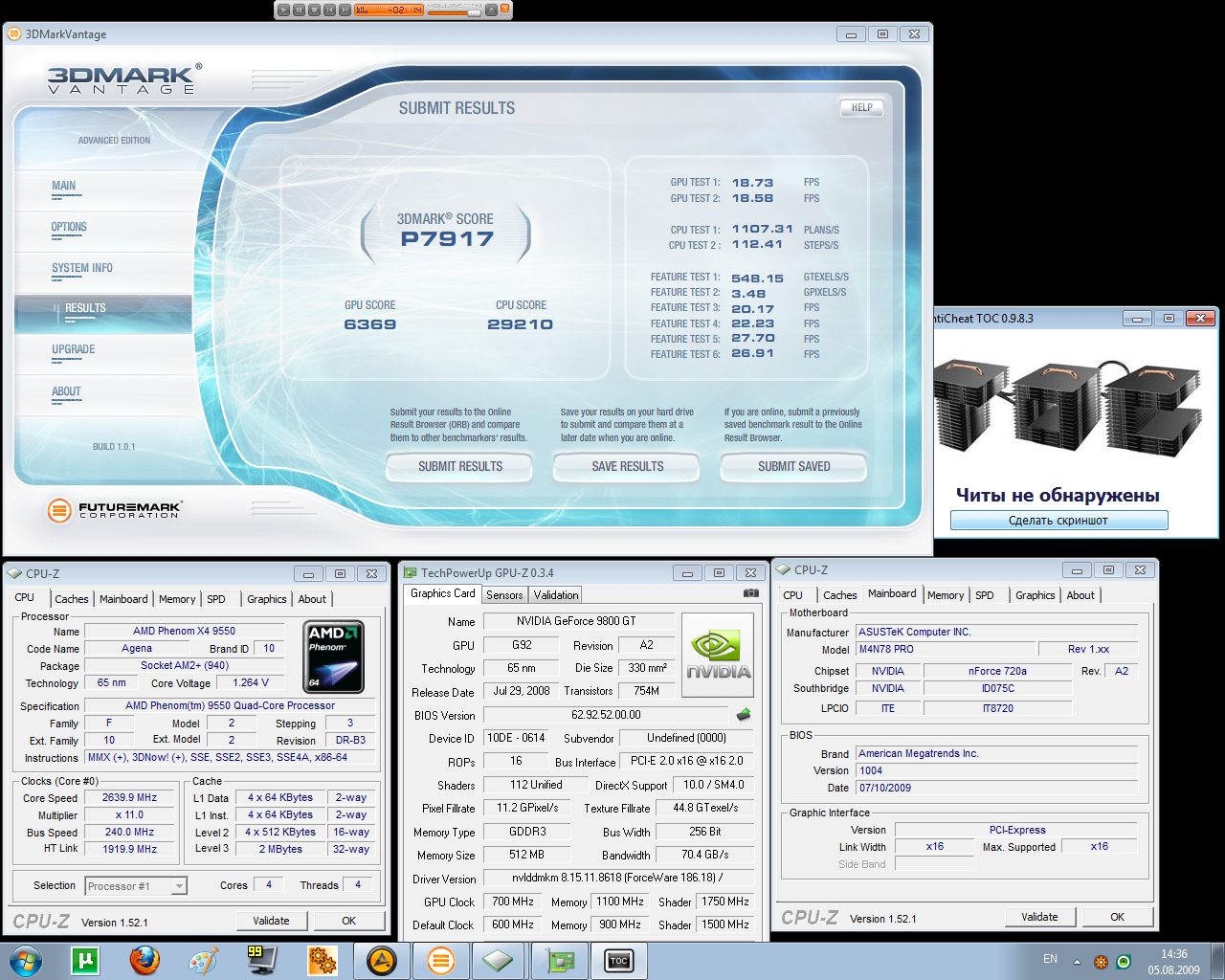1225x980 pixels.
Task: Open uTorrent from the taskbar
Action: point(85,961)
